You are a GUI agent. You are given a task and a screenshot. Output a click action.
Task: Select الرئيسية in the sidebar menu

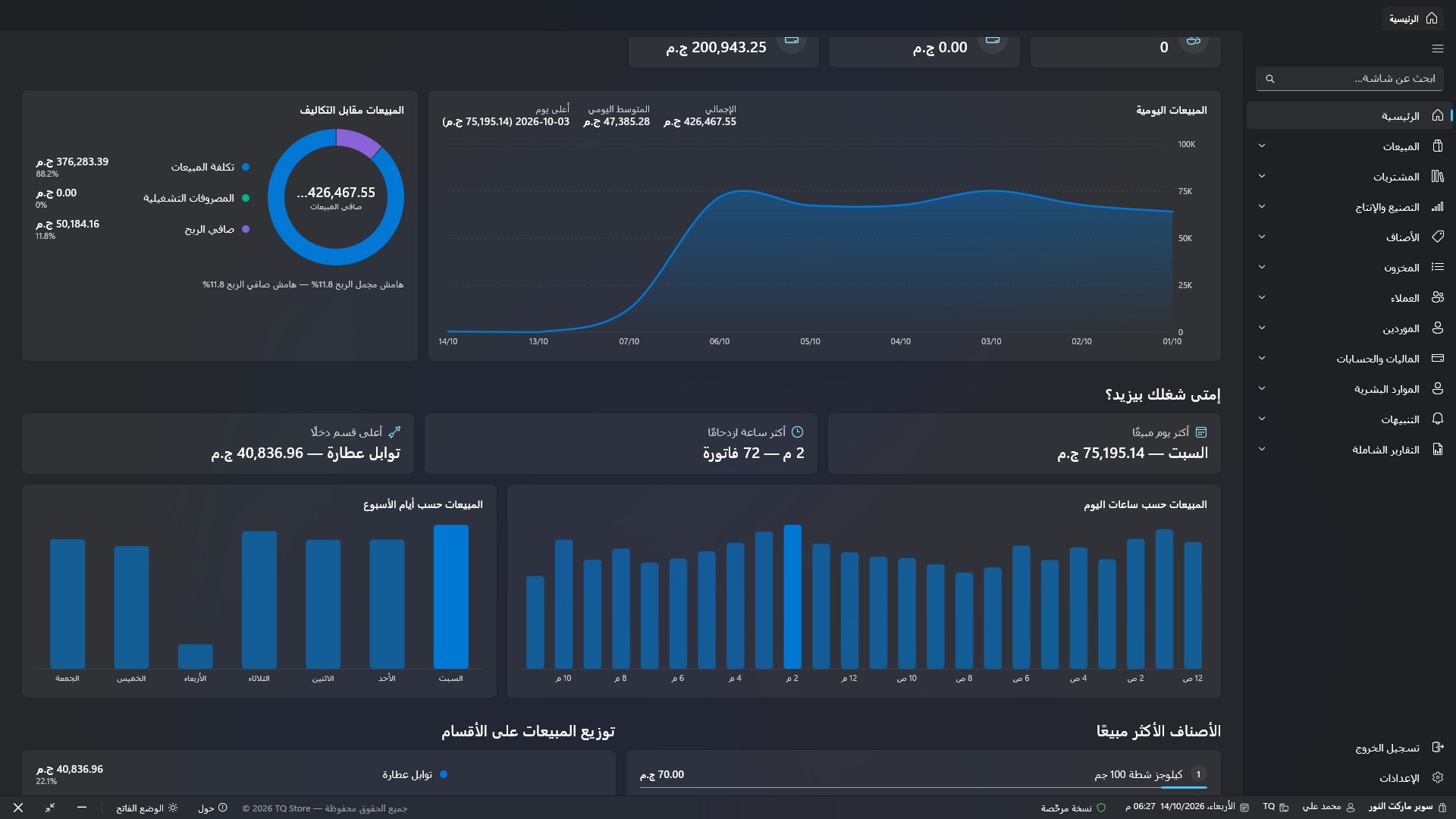click(1350, 115)
